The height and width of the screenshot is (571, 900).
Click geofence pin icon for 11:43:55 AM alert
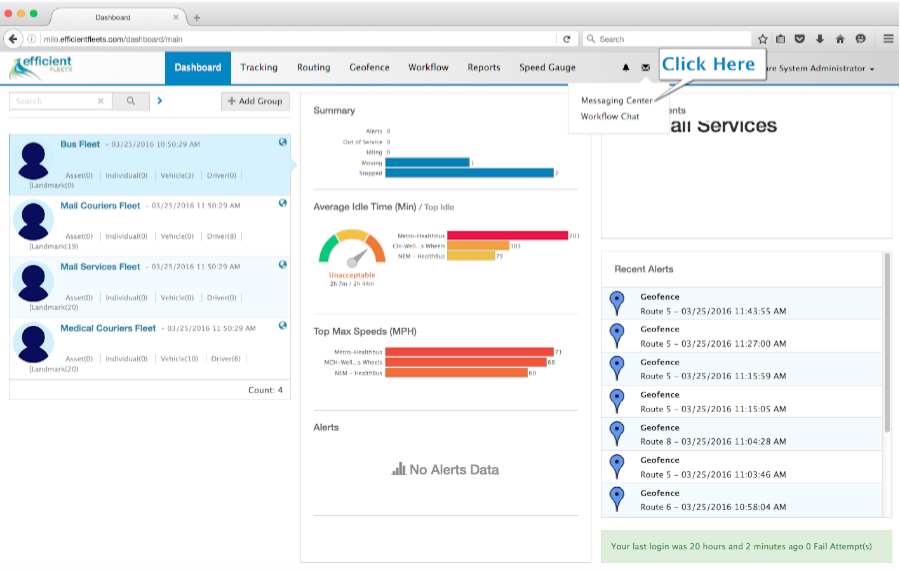tap(617, 303)
